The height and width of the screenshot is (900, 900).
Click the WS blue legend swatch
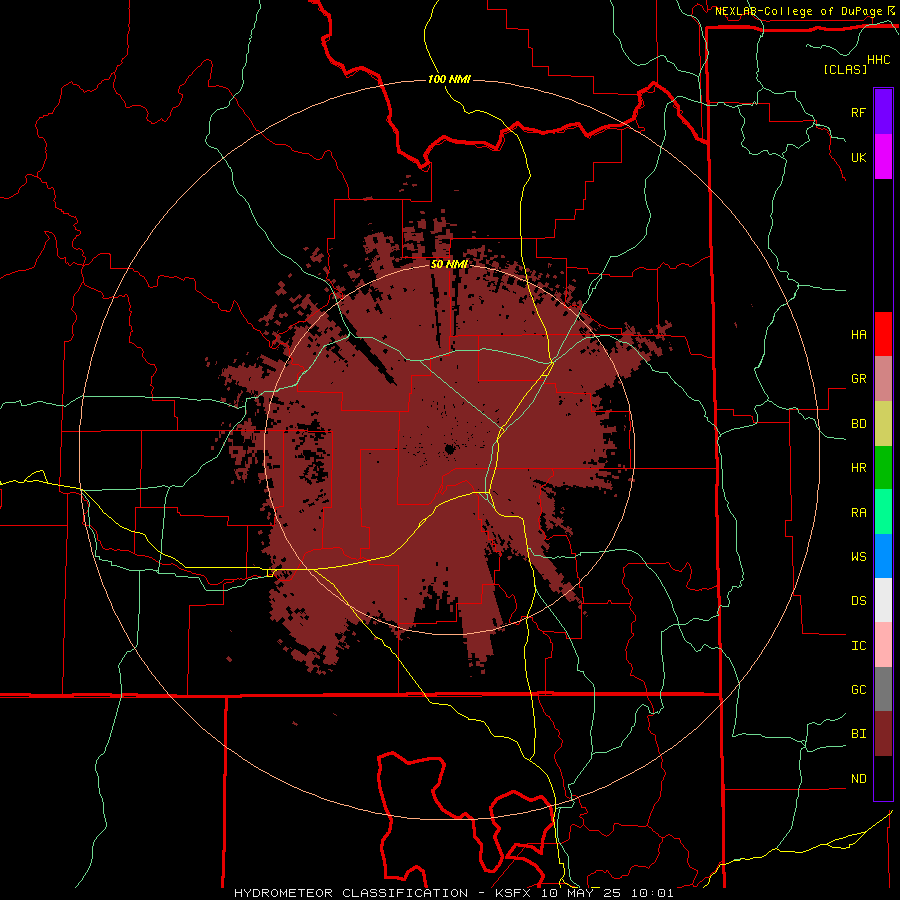(883, 556)
